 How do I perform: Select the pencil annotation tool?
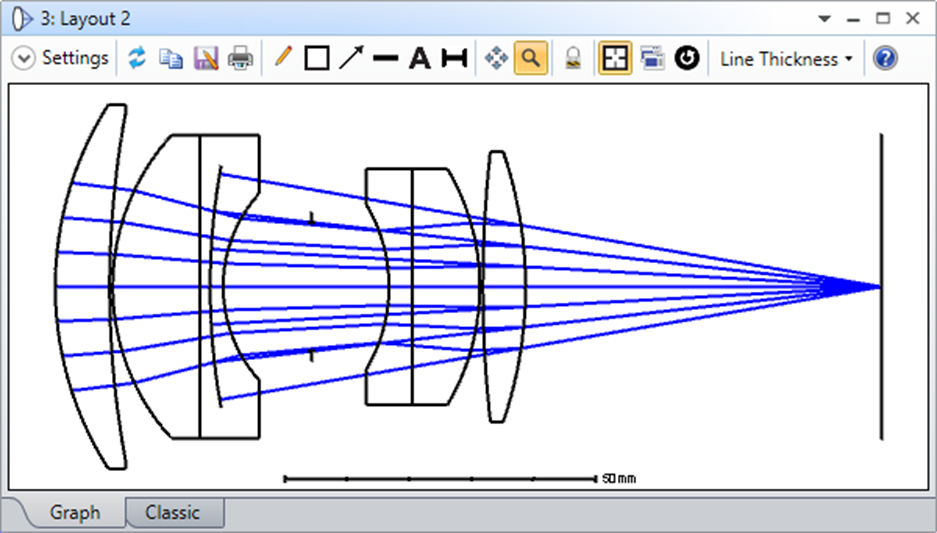tap(283, 57)
